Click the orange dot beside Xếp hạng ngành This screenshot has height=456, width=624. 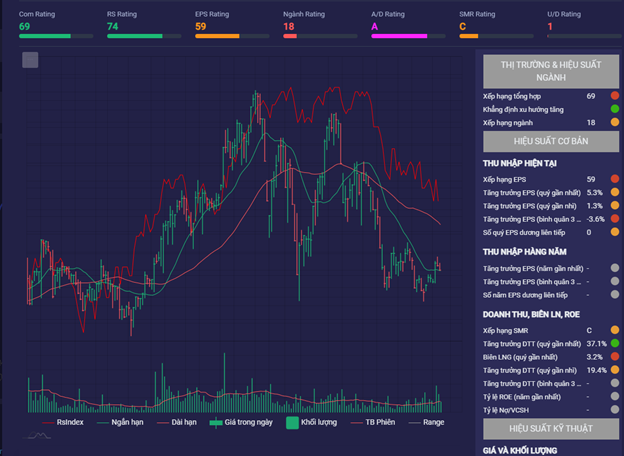coord(615,122)
